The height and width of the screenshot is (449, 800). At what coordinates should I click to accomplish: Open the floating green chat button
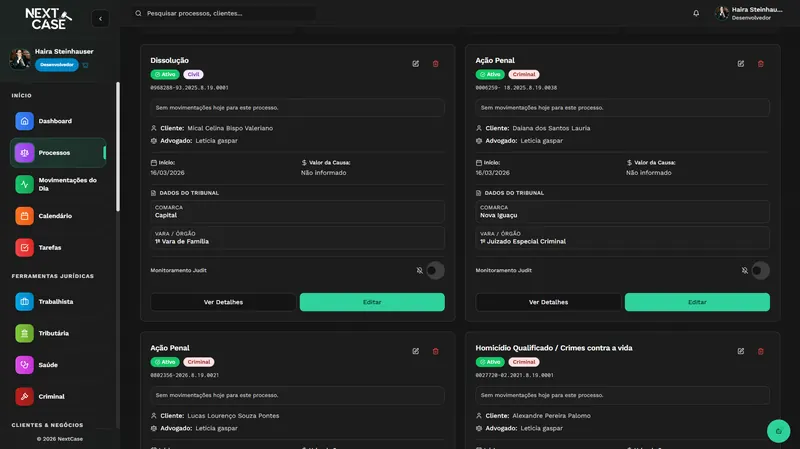778,431
